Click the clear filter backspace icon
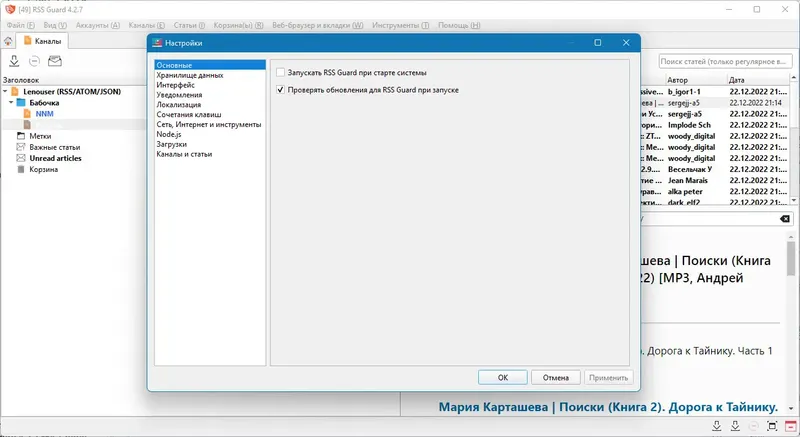This screenshot has height=437, width=800. pyautogui.click(x=785, y=219)
